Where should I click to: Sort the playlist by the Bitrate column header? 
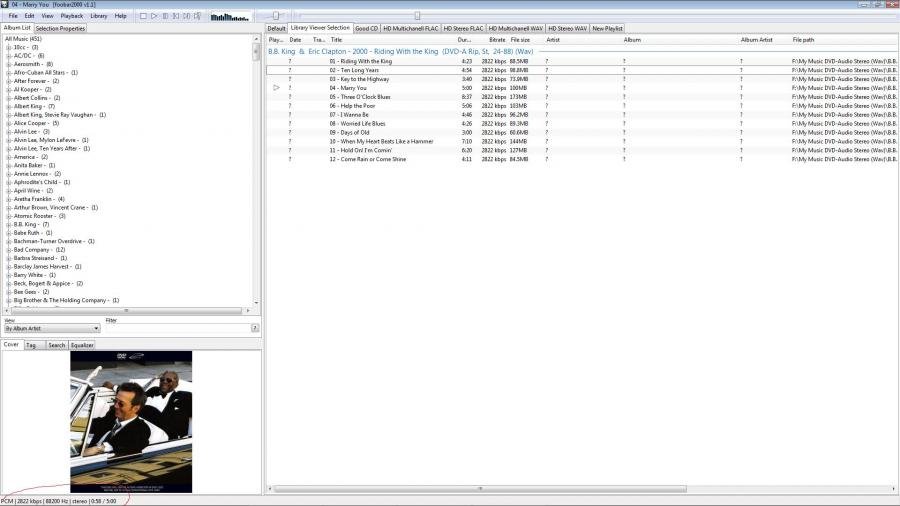tap(497, 40)
